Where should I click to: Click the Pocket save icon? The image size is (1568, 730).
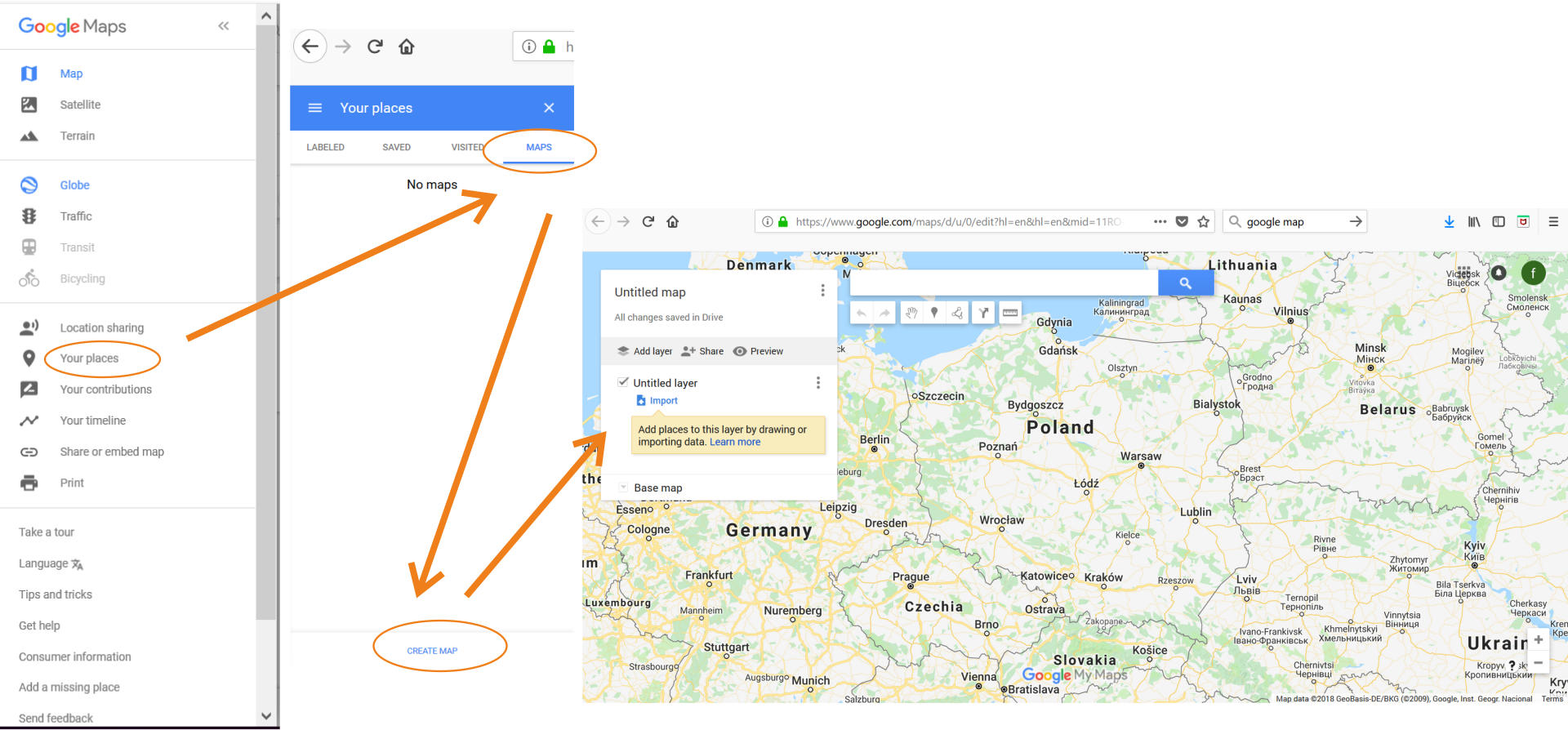(1182, 221)
